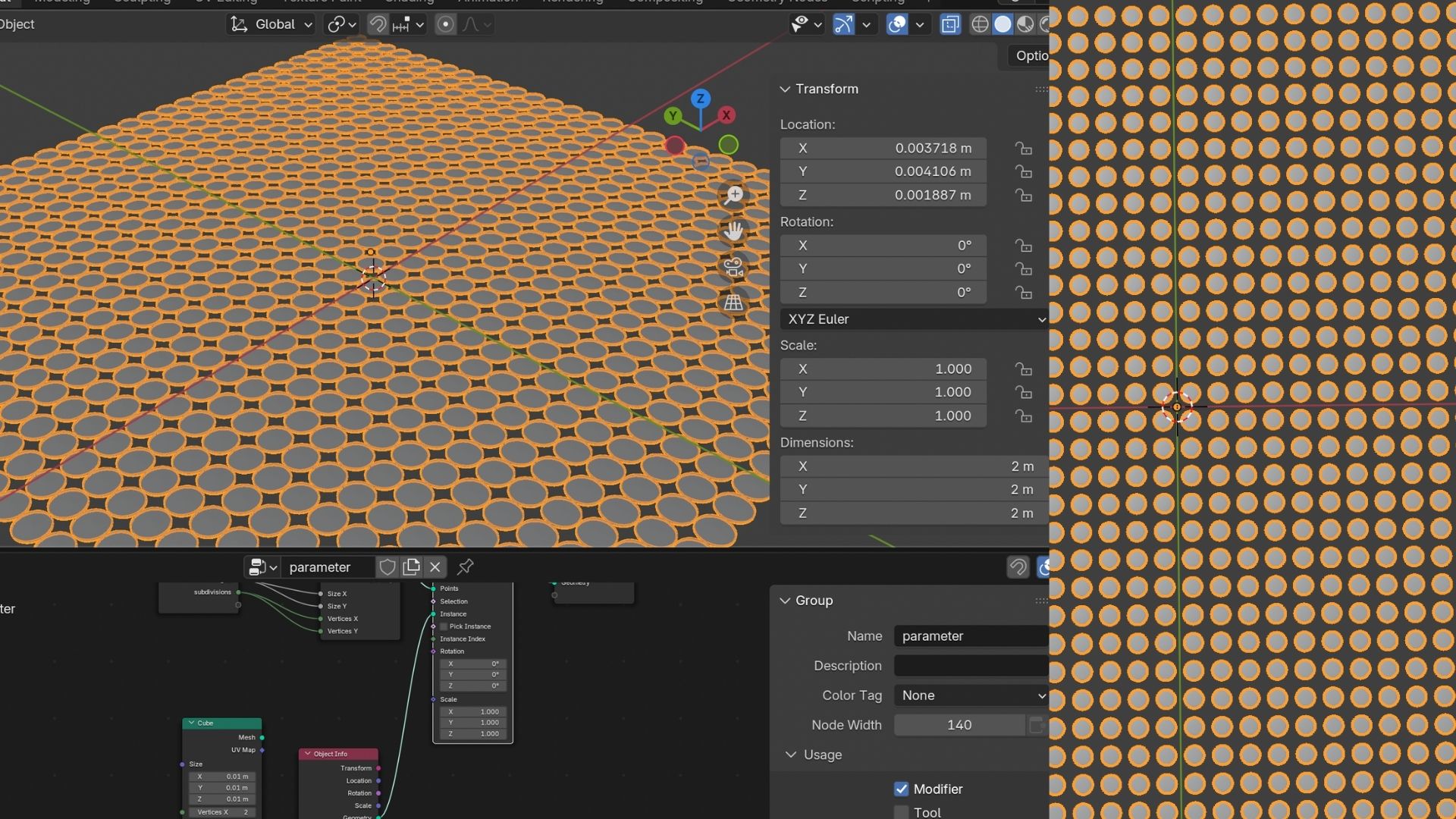This screenshot has height=819, width=1456.
Task: Pin the node tree with pin icon
Action: coord(466,566)
